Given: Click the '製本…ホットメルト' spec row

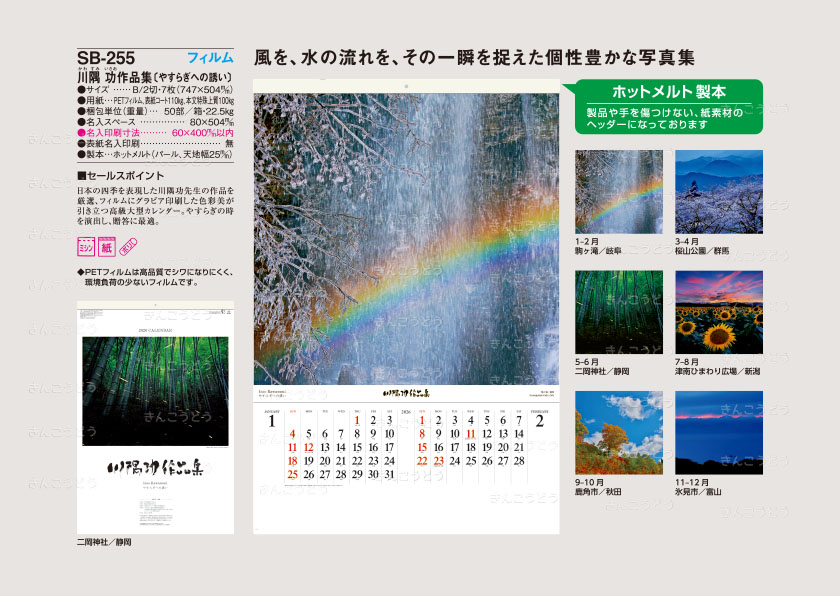Looking at the screenshot, I should click(155, 154).
